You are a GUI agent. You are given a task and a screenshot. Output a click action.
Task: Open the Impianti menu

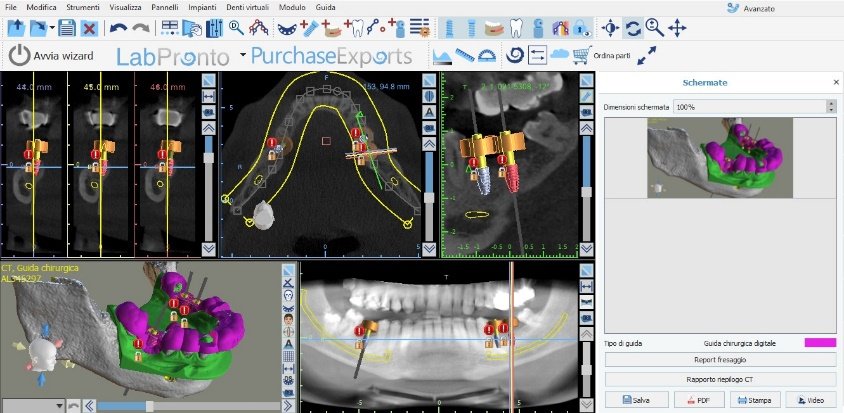202,8
